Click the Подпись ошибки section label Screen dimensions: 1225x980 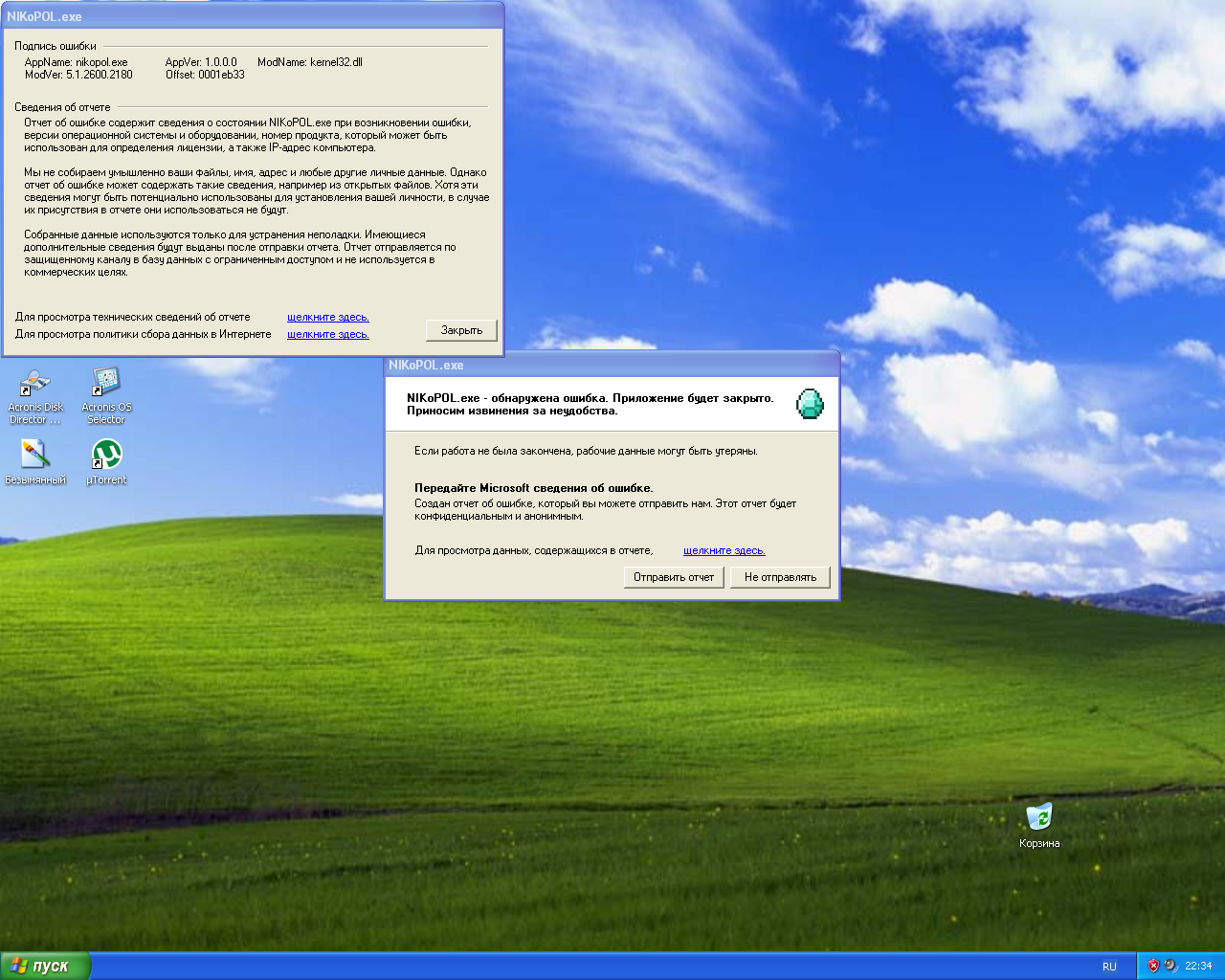point(56,46)
